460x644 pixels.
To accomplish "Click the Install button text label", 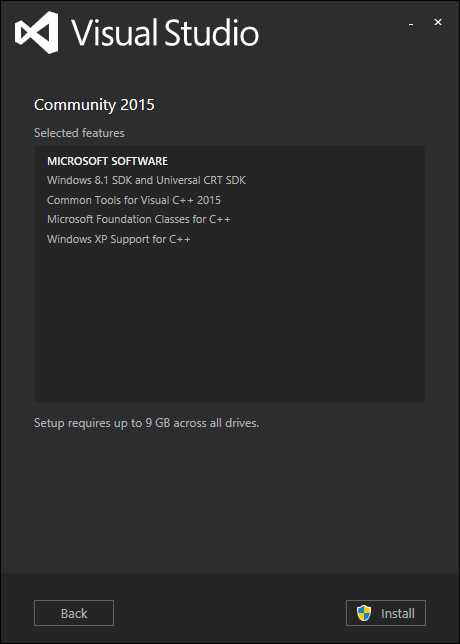I will pyautogui.click(x=398, y=614).
